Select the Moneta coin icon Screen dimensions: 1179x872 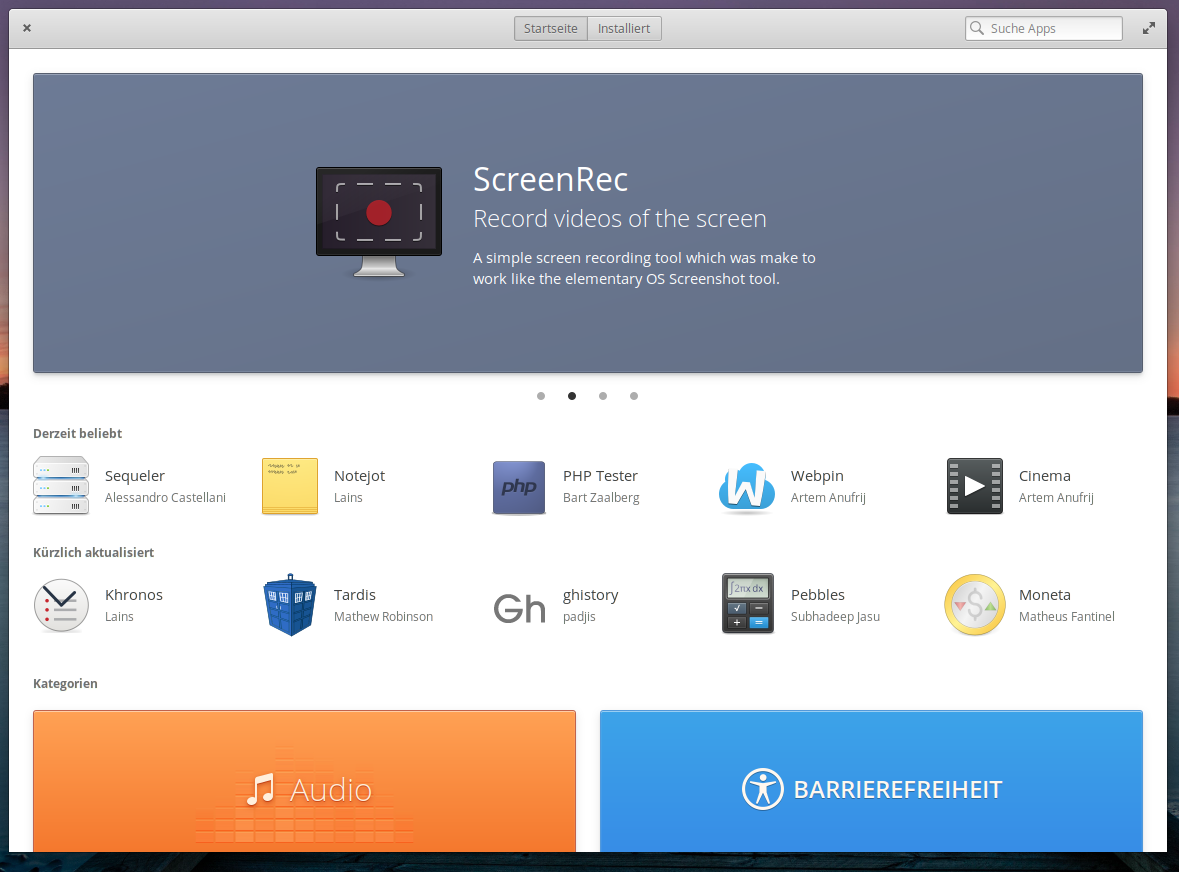pos(974,605)
